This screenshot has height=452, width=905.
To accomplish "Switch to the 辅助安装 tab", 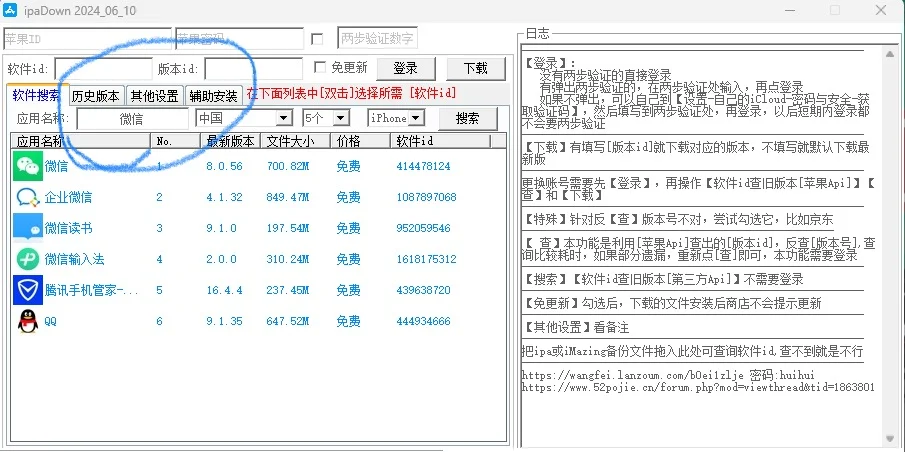I will tap(214, 96).
